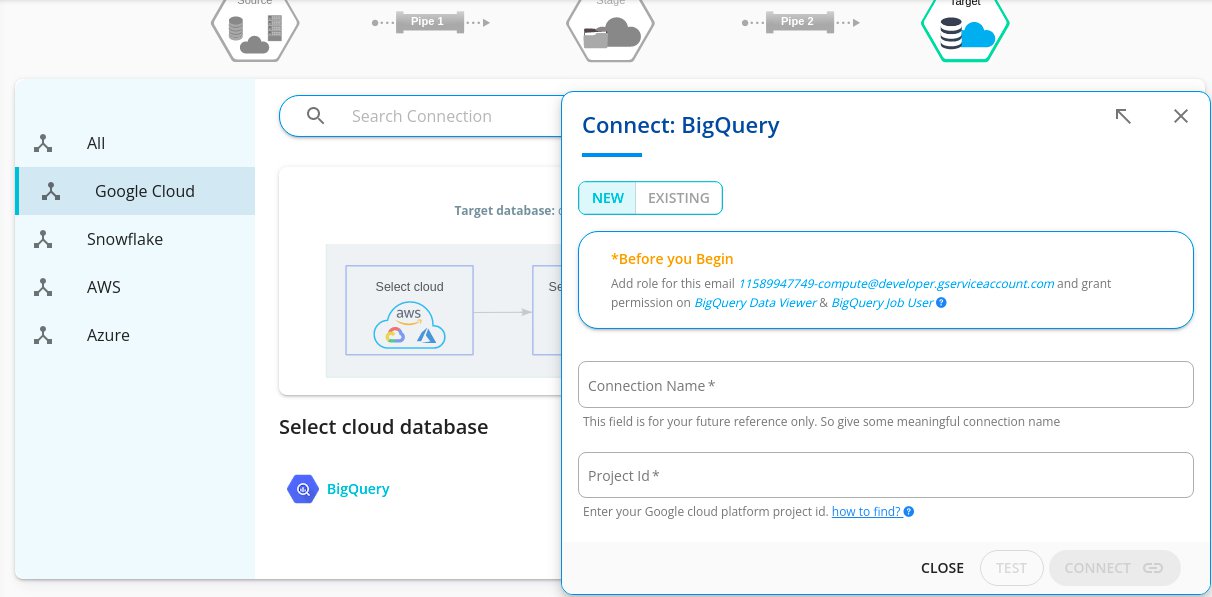Click the TEST button

[x=1011, y=568]
